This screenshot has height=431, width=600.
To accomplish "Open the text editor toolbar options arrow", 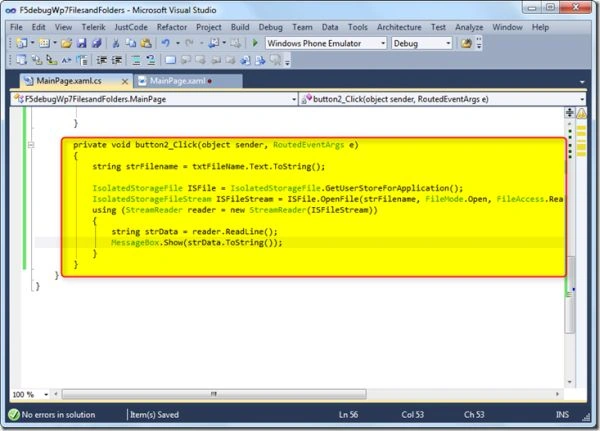I will [288, 62].
